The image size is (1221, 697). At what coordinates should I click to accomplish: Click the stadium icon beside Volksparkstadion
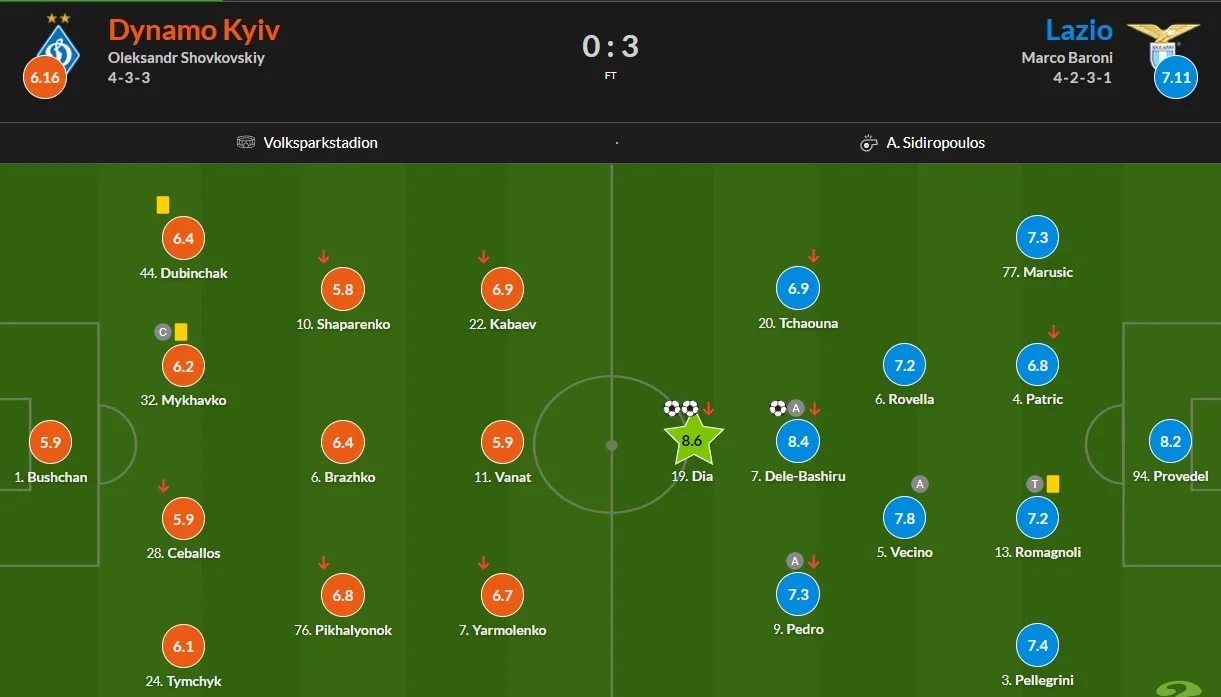pos(246,143)
